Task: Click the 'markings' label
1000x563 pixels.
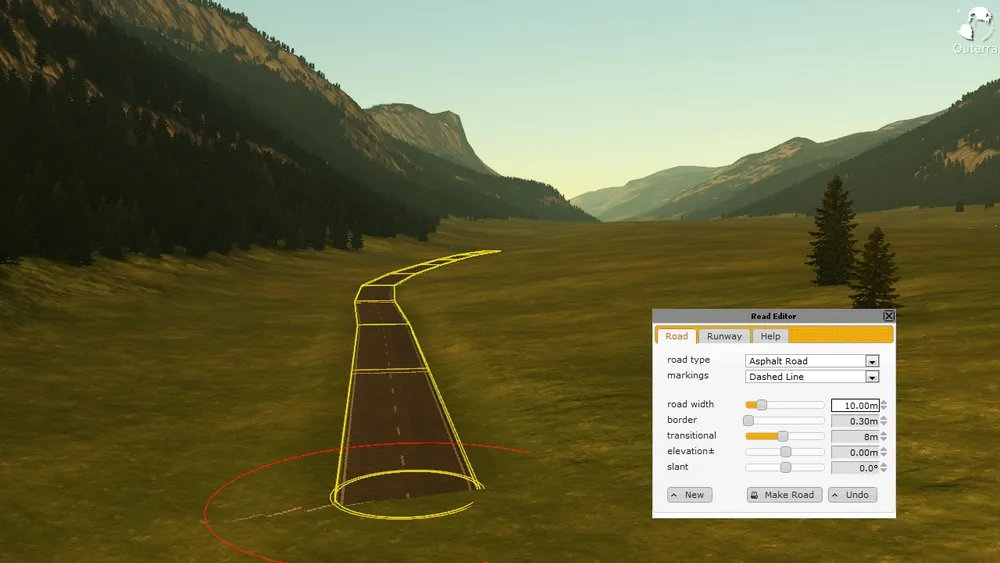Action: point(688,375)
